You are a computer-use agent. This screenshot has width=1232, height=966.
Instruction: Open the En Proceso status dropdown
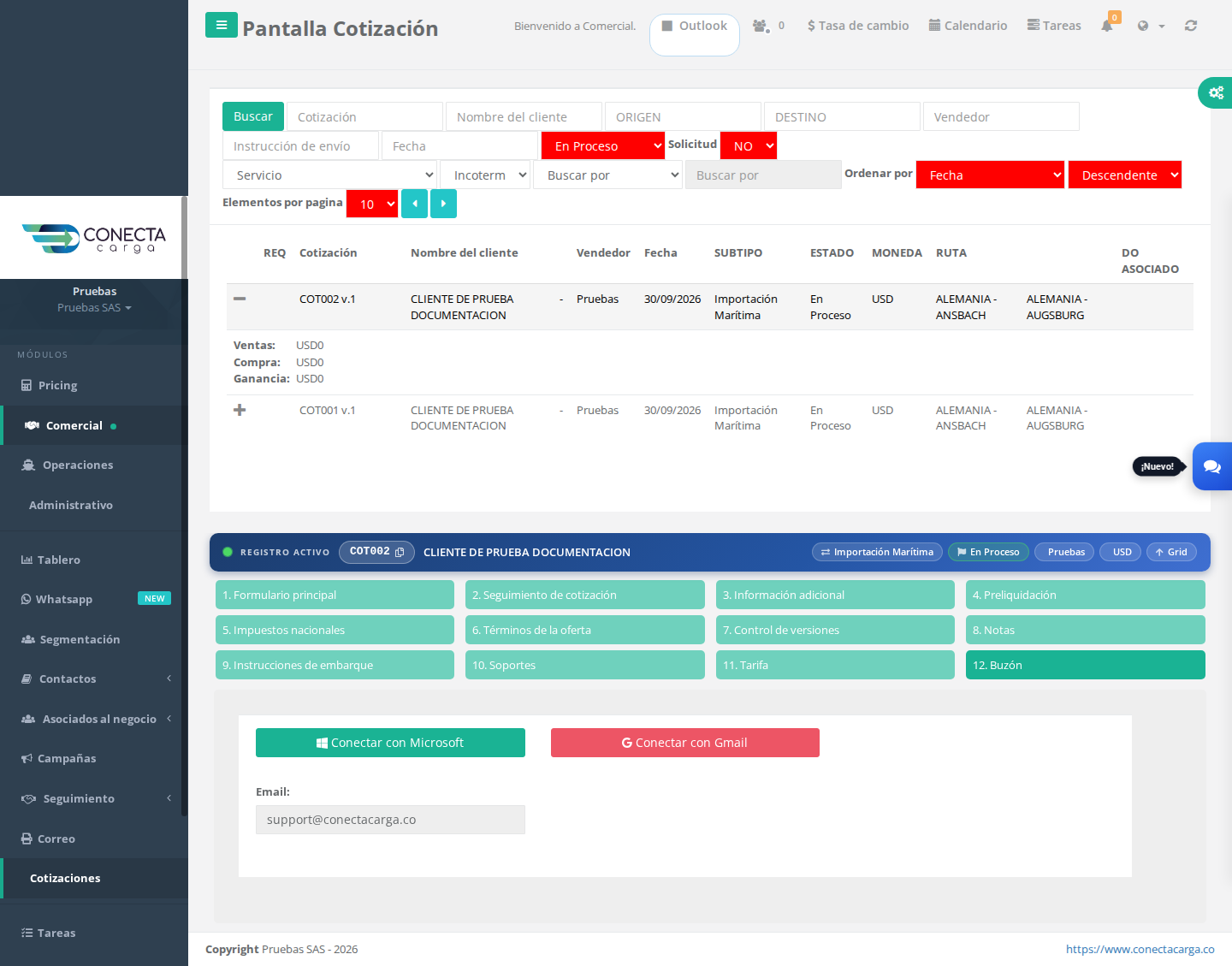pyautogui.click(x=603, y=146)
